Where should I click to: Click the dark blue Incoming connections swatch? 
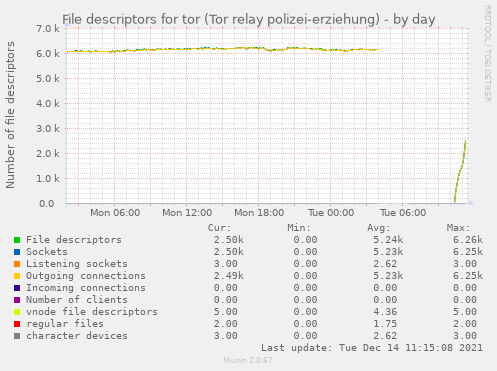(x=17, y=288)
